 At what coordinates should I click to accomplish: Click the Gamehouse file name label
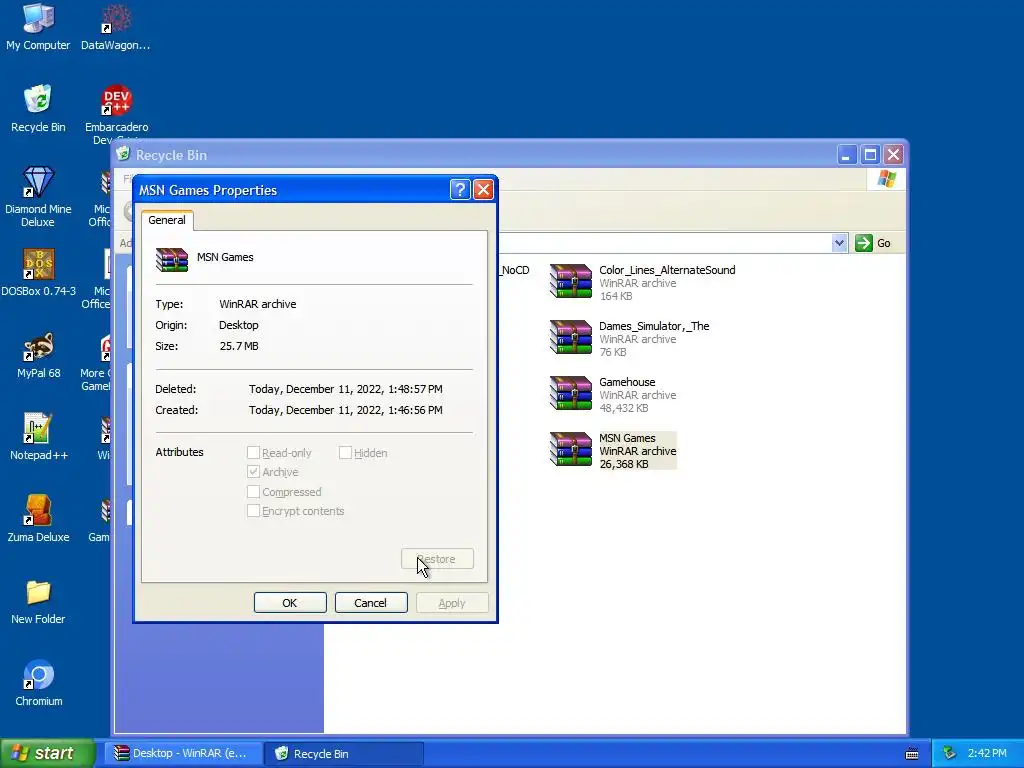(627, 382)
